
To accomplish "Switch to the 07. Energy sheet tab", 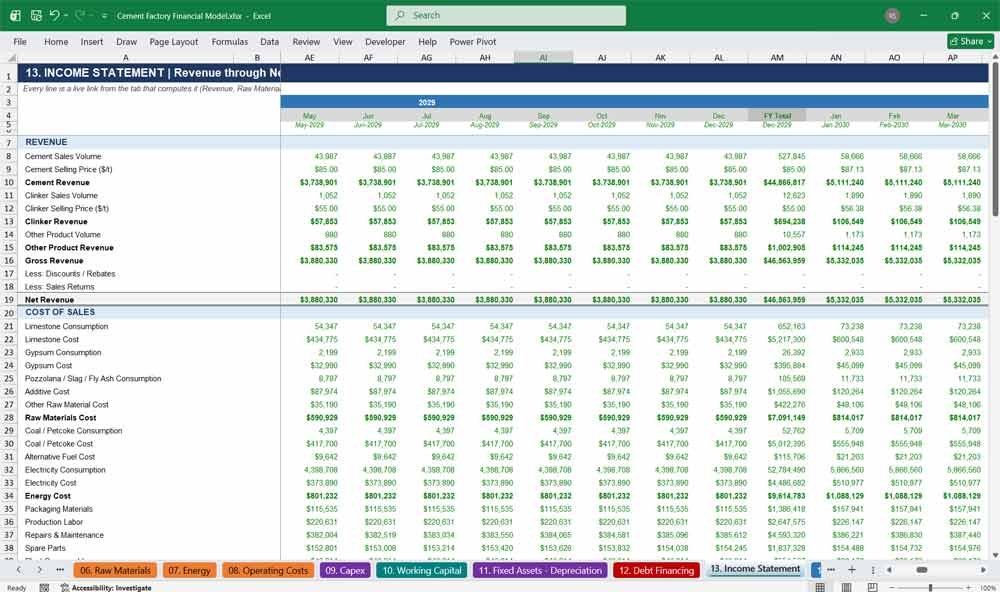I will click(189, 570).
